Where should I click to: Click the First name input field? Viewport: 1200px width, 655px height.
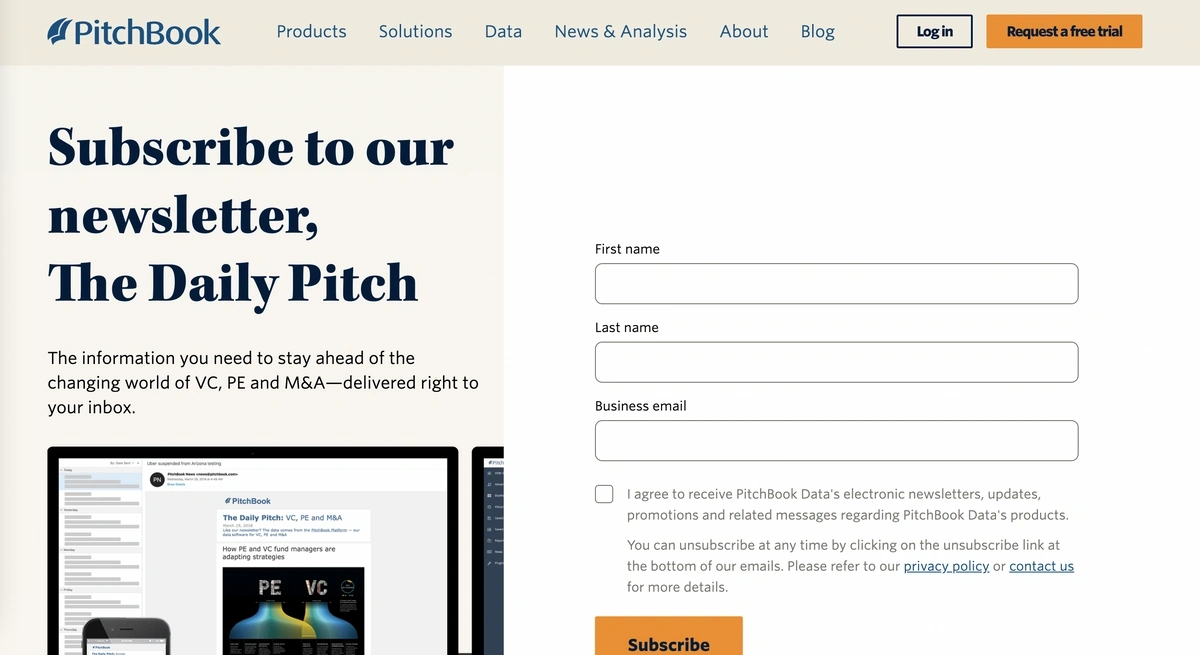836,283
